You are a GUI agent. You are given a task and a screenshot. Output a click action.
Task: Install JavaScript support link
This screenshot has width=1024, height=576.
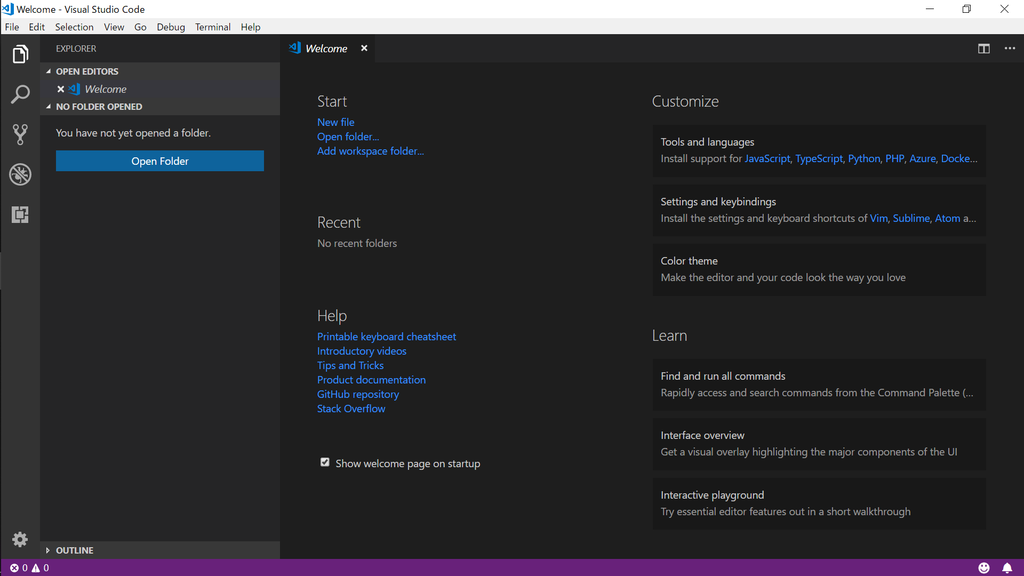[x=767, y=159]
